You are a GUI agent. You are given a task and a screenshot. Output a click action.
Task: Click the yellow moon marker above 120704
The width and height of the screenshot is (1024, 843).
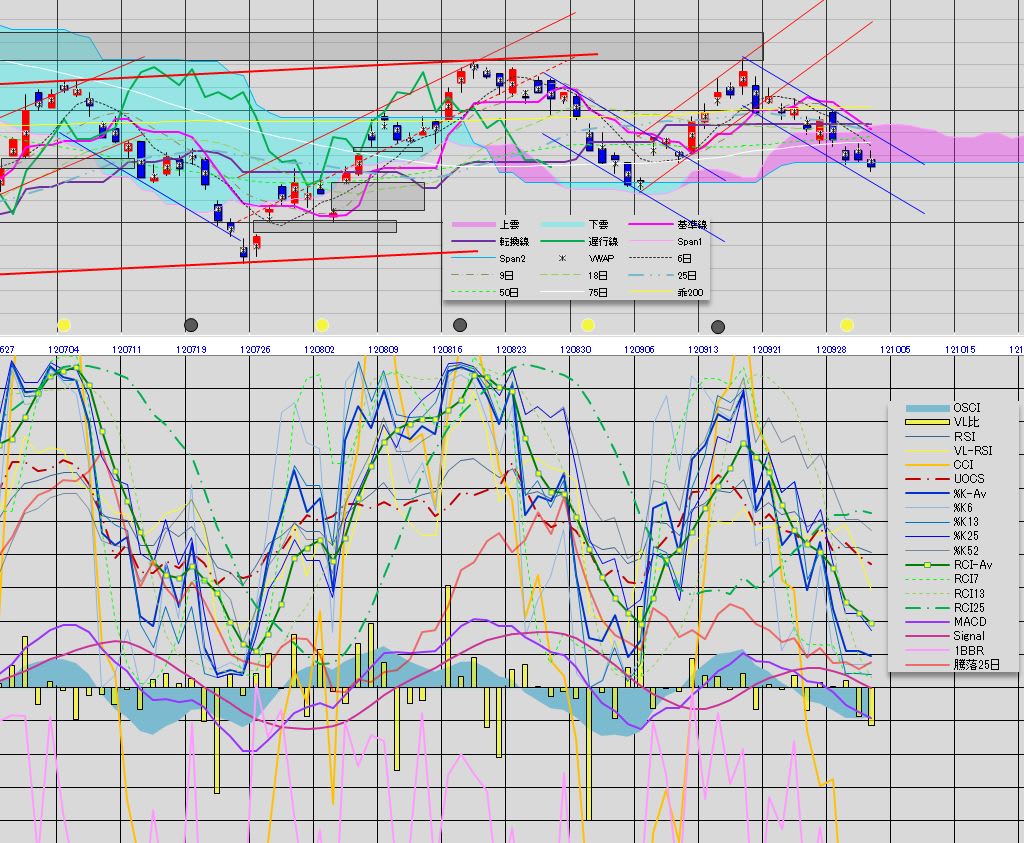tap(63, 325)
